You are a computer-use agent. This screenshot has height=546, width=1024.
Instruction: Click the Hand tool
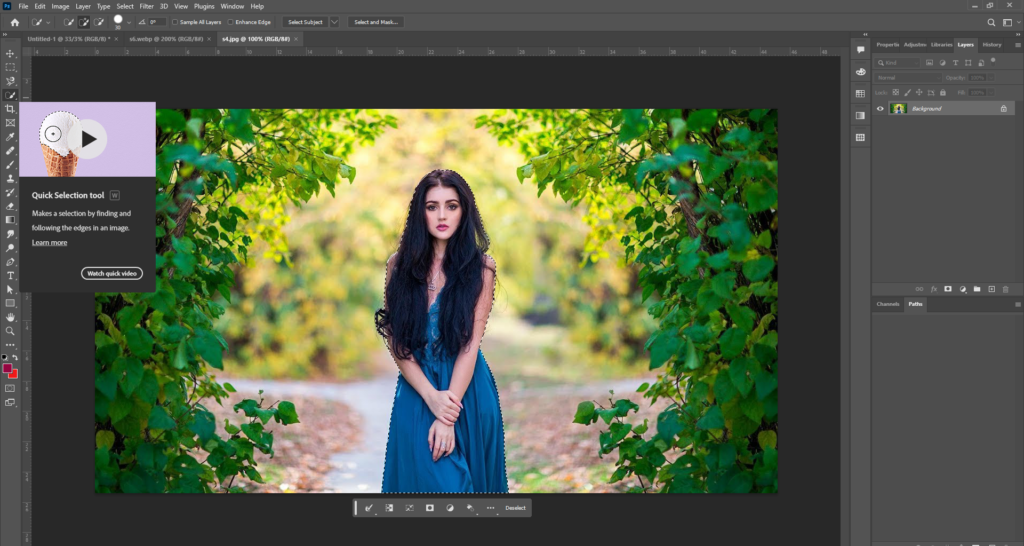[10, 317]
